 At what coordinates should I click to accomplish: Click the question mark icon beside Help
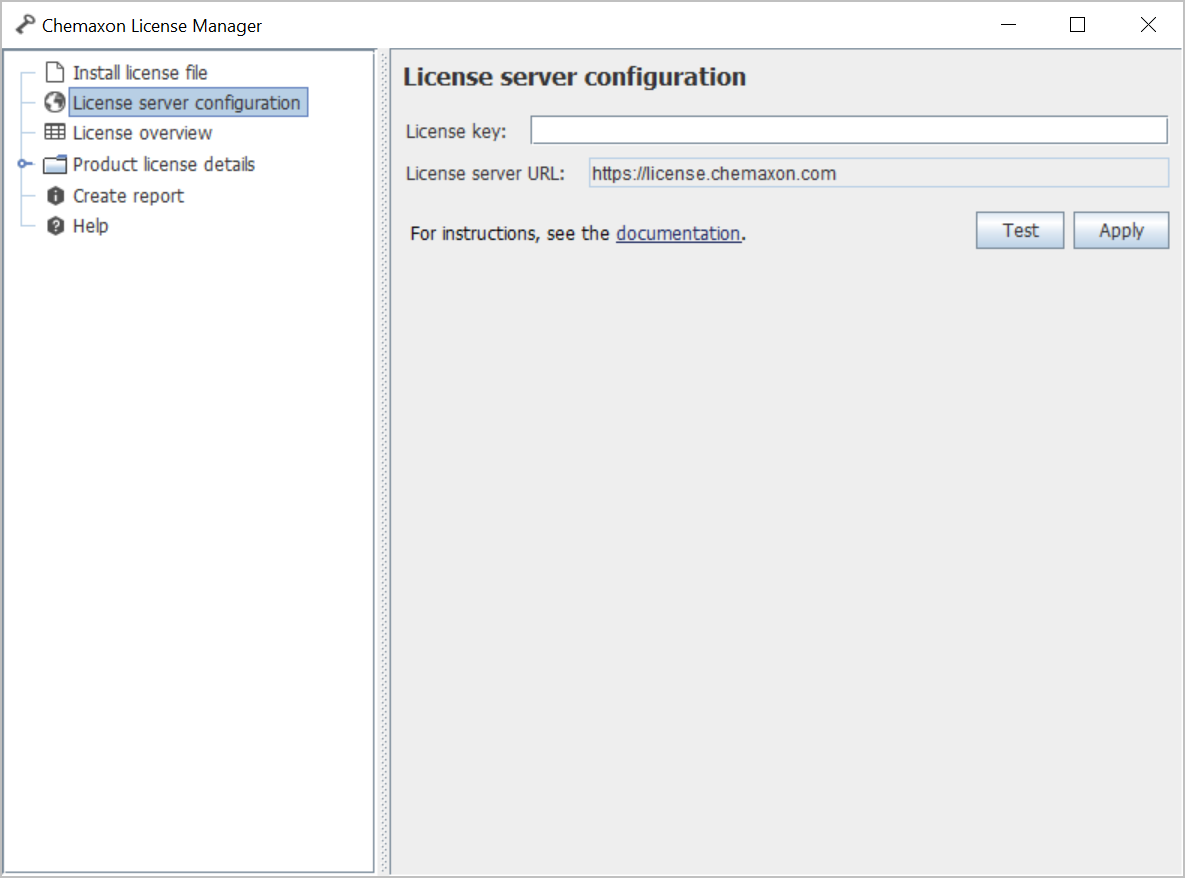coord(55,226)
